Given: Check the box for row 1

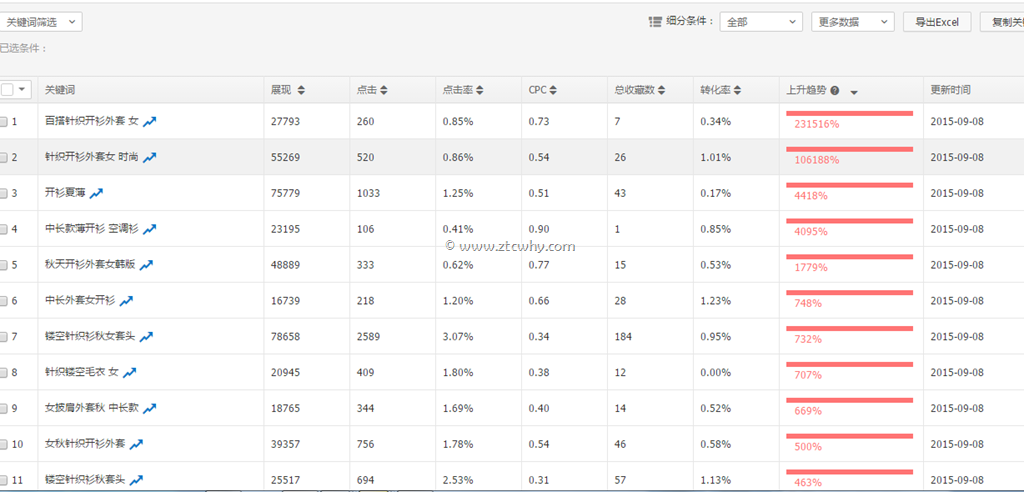Looking at the screenshot, I should pos(4,121).
